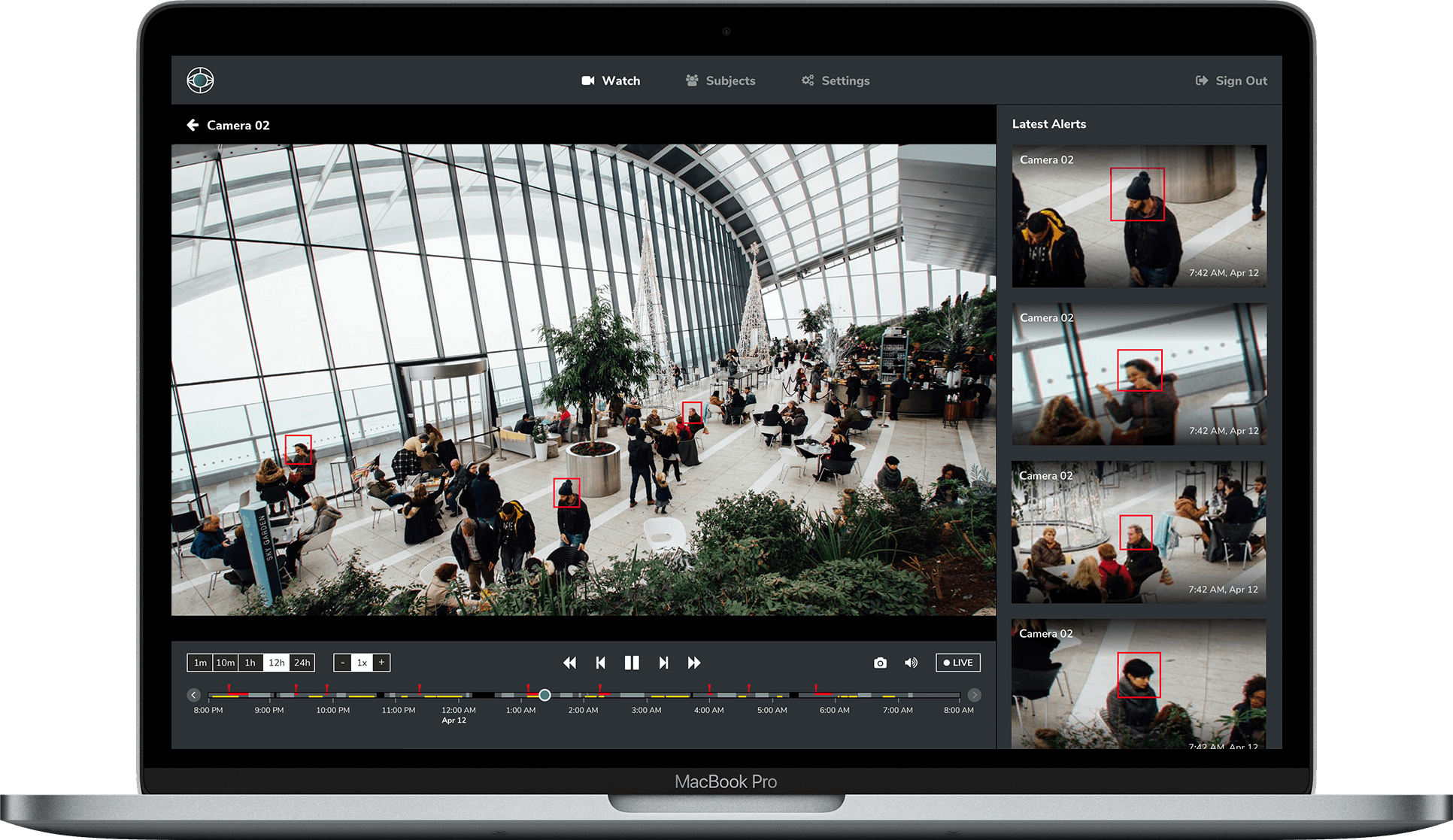This screenshot has height=840, width=1453.
Task: Mute the audio with speaker icon
Action: pyautogui.click(x=911, y=663)
